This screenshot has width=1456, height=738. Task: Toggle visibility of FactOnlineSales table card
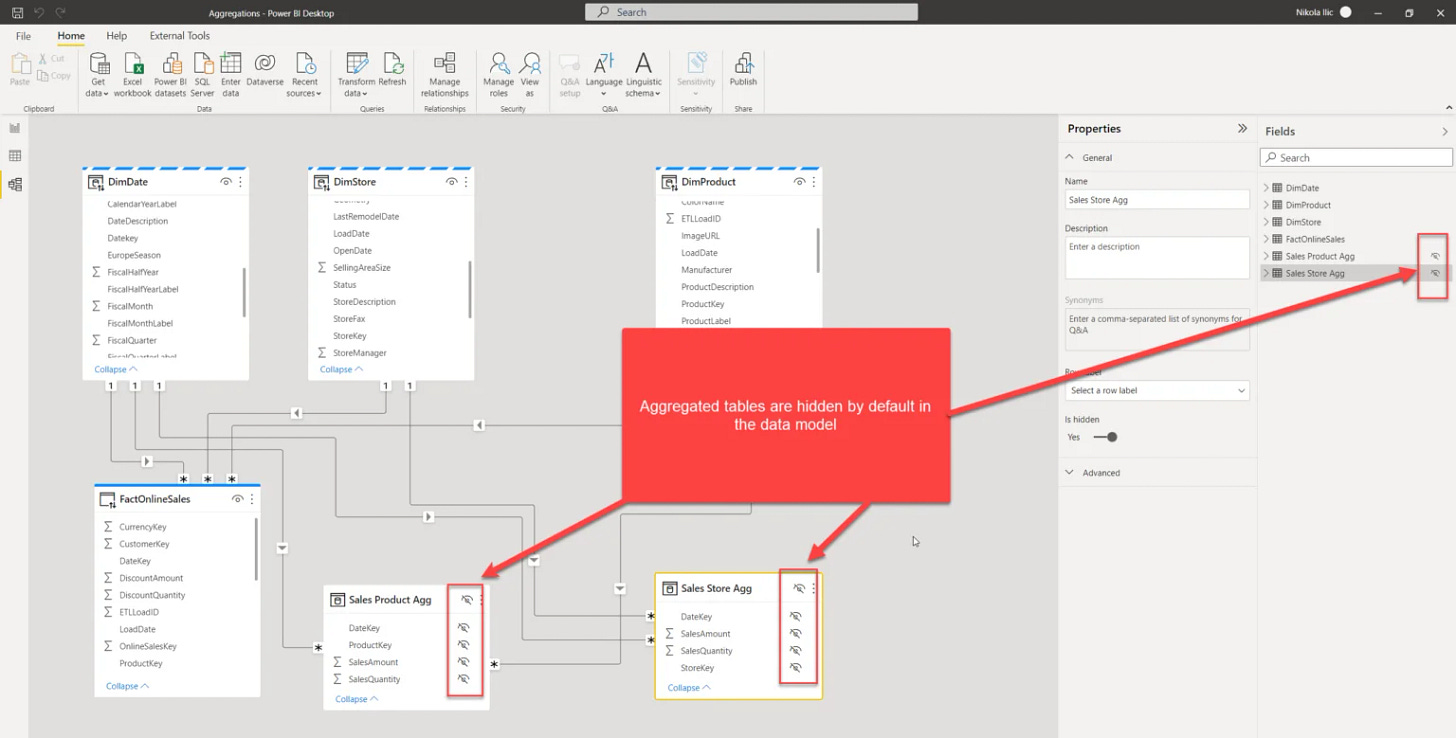click(x=237, y=499)
